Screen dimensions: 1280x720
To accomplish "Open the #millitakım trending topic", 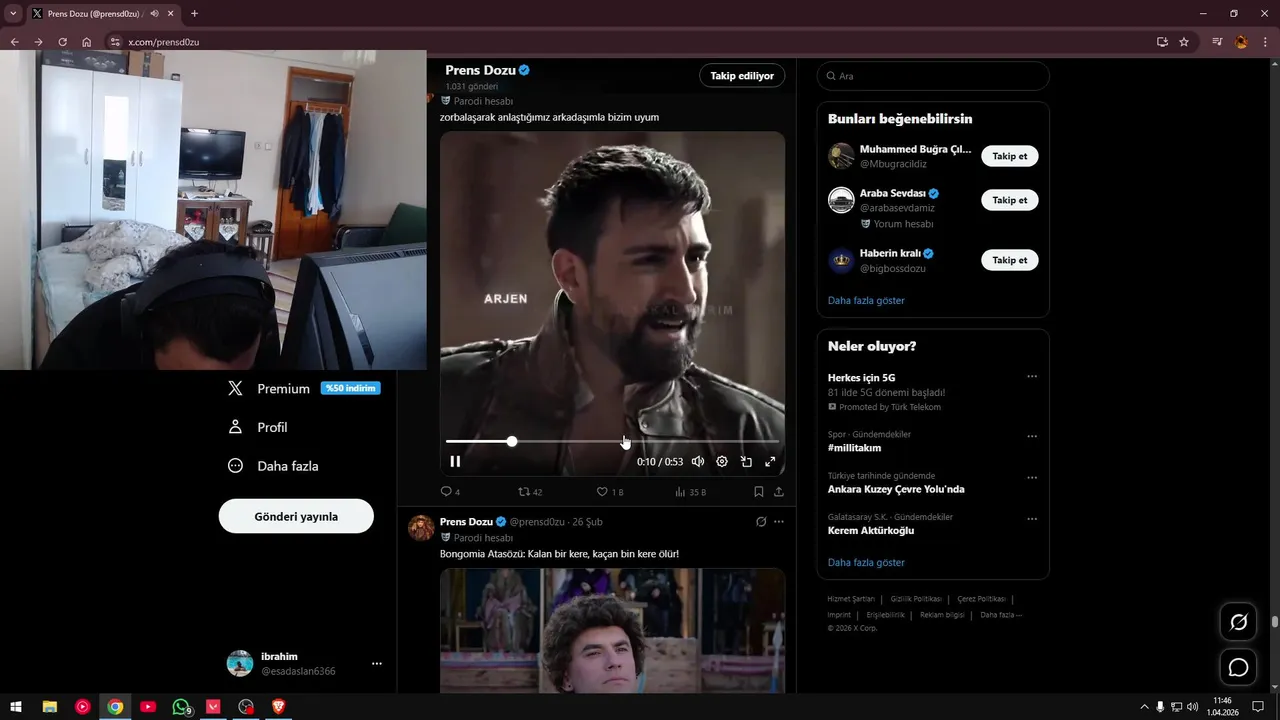I will (x=854, y=448).
